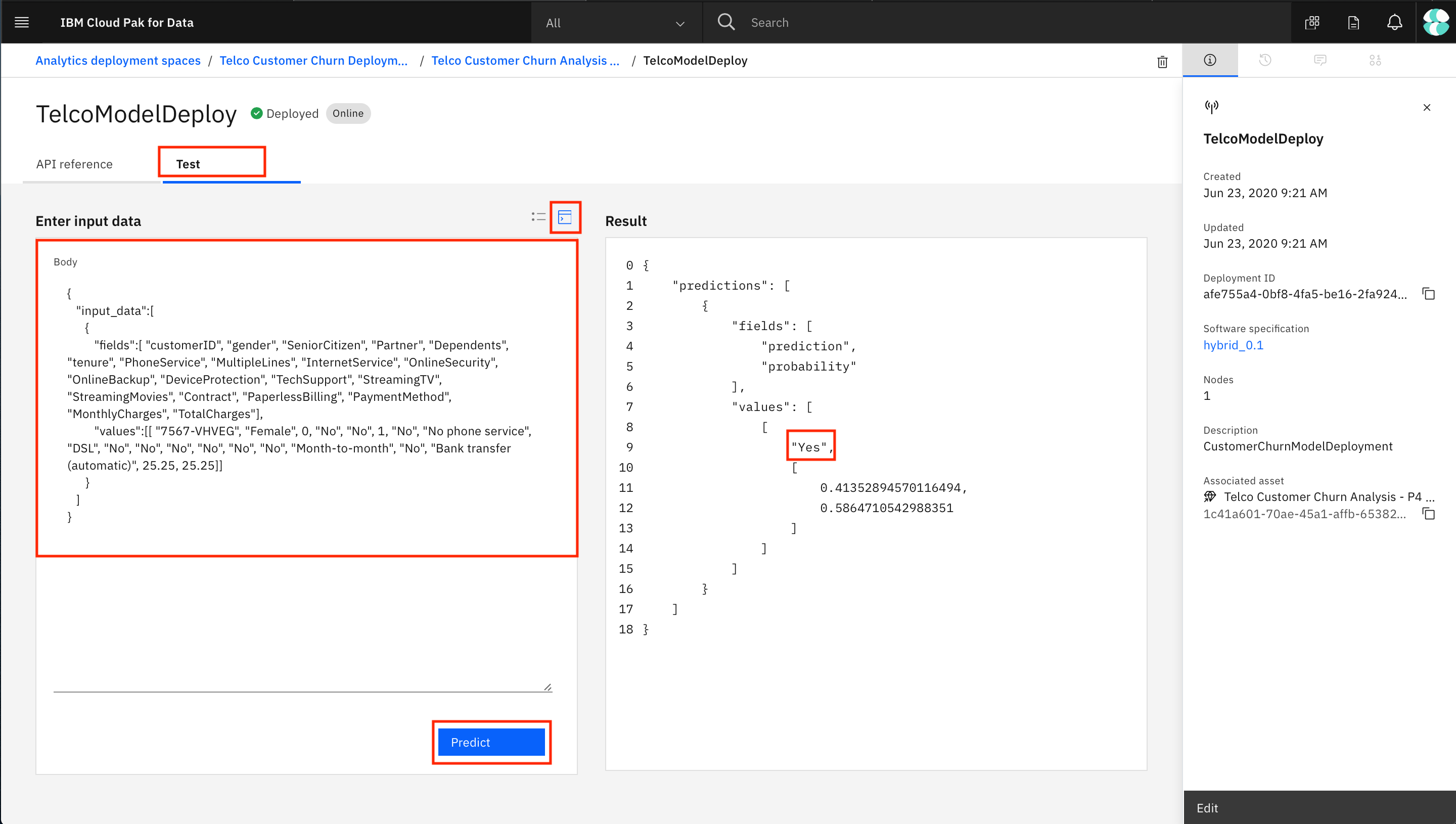This screenshot has width=1456, height=824.
Task: Select the Test tab
Action: pyautogui.click(x=188, y=164)
